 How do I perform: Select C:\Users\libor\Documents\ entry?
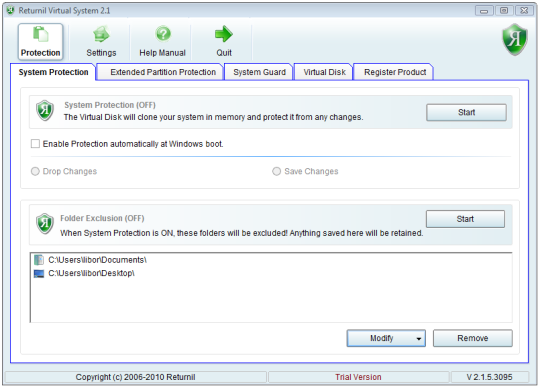pyautogui.click(x=97, y=260)
